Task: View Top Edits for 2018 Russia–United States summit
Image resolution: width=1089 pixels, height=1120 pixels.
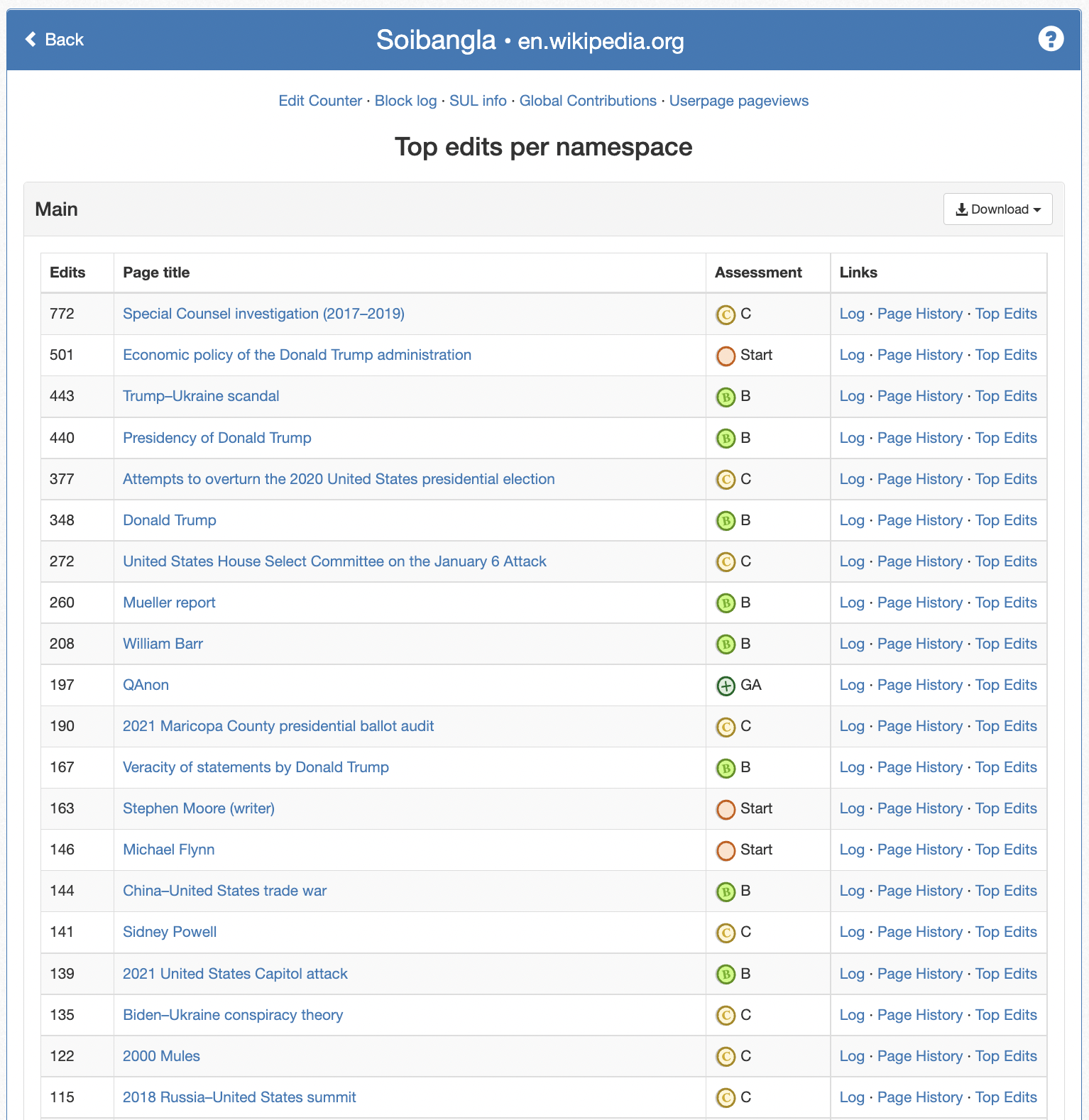Action: click(1006, 1097)
